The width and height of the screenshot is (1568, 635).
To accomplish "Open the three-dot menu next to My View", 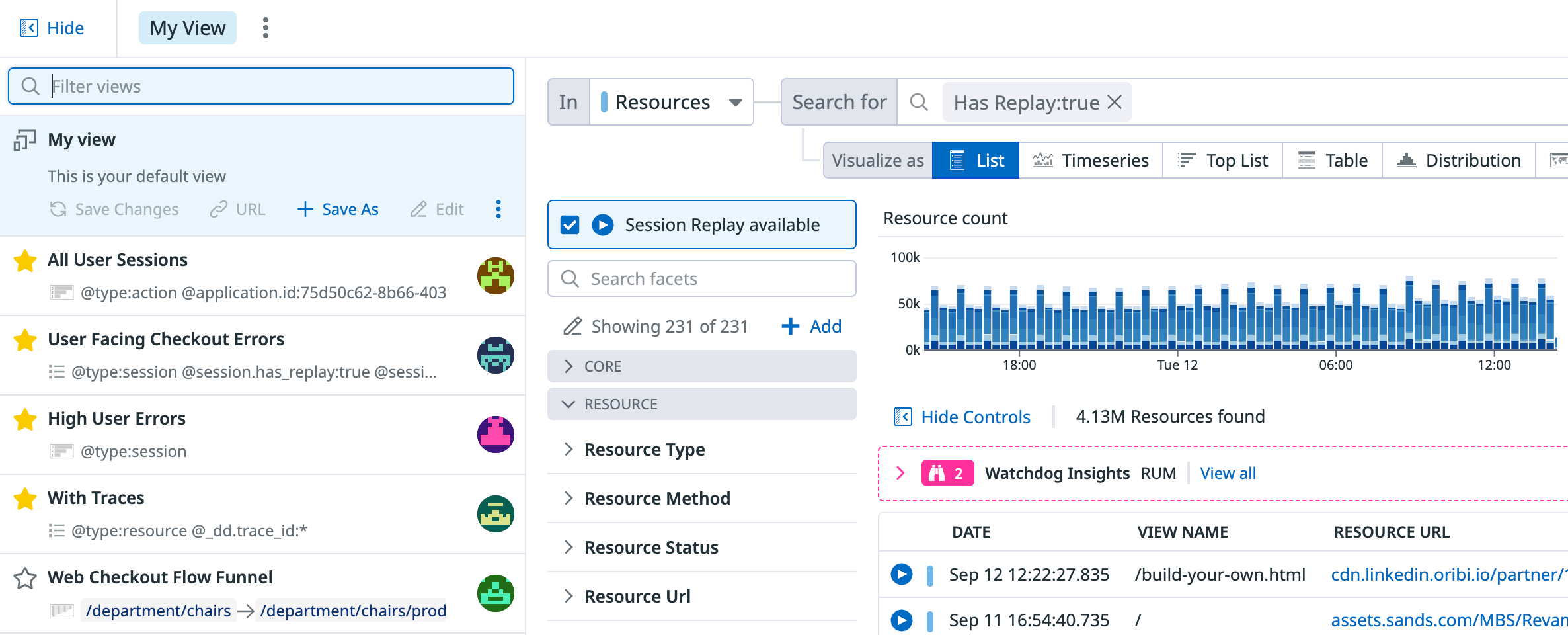I will 265,28.
